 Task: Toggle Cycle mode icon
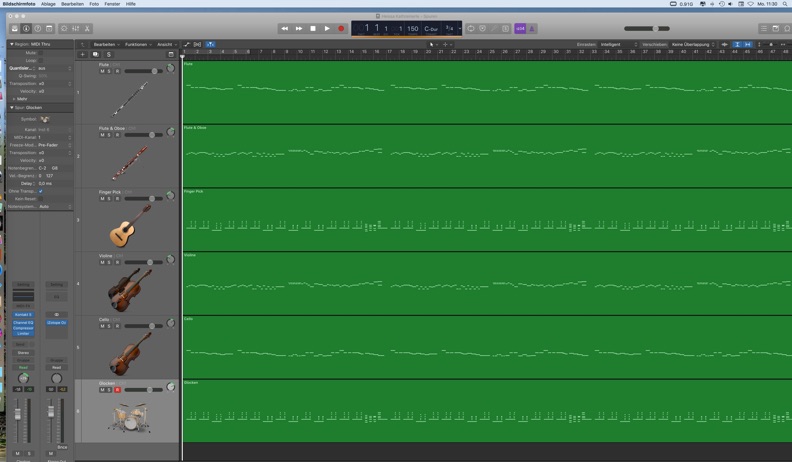(471, 29)
